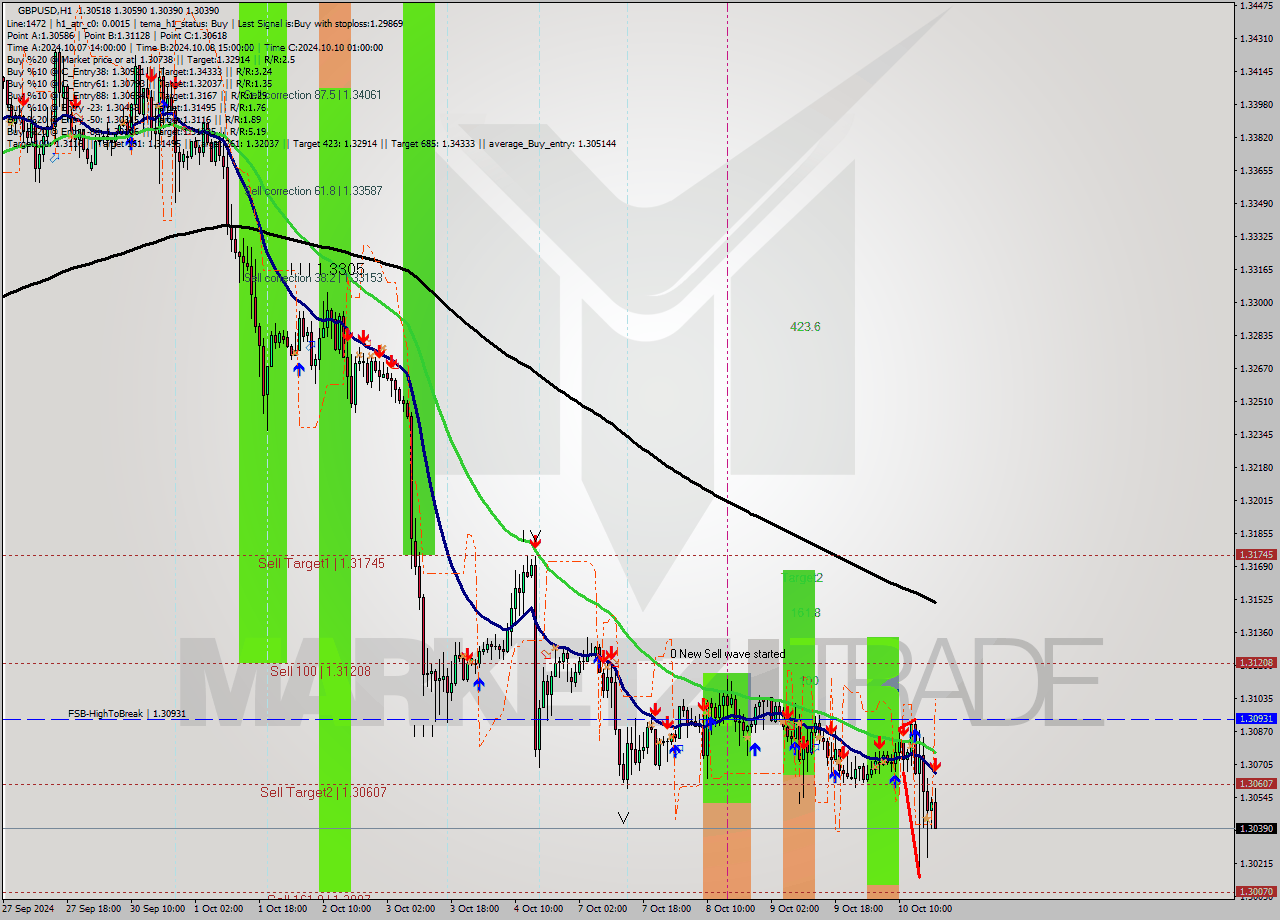The image size is (1280, 920).
Task: Click the 1.32510 price axis value
Action: pyautogui.click(x=1256, y=401)
